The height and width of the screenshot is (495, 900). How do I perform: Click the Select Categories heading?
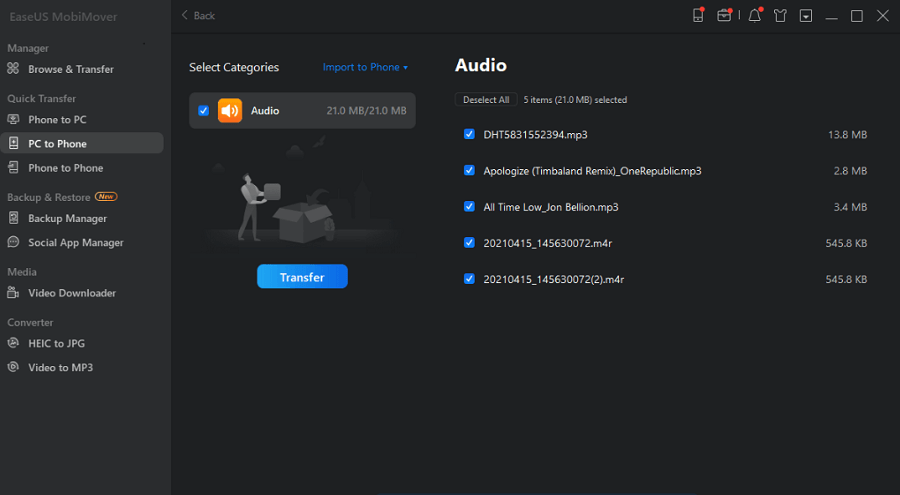(x=234, y=67)
